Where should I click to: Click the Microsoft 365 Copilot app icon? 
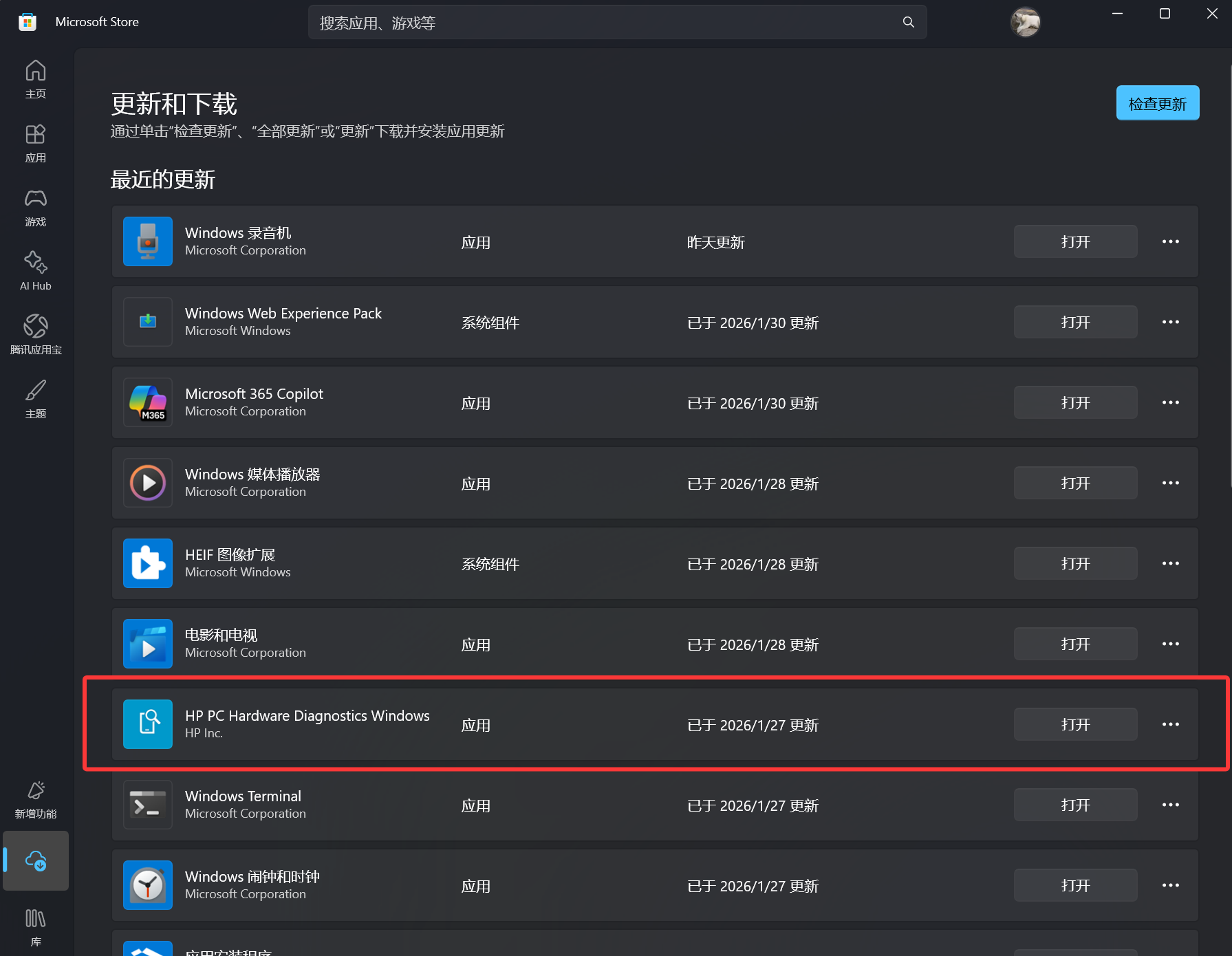(x=147, y=402)
